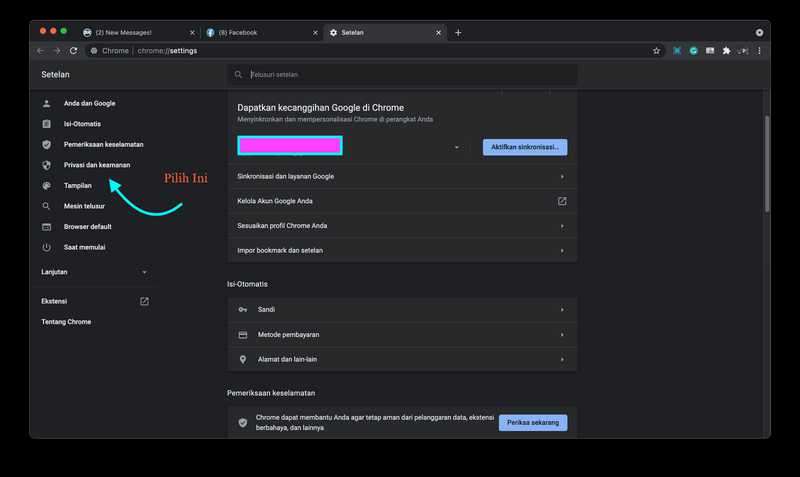The height and width of the screenshot is (477, 800).
Task: Click the Privasi dan keamanan shield icon
Action: tap(46, 165)
